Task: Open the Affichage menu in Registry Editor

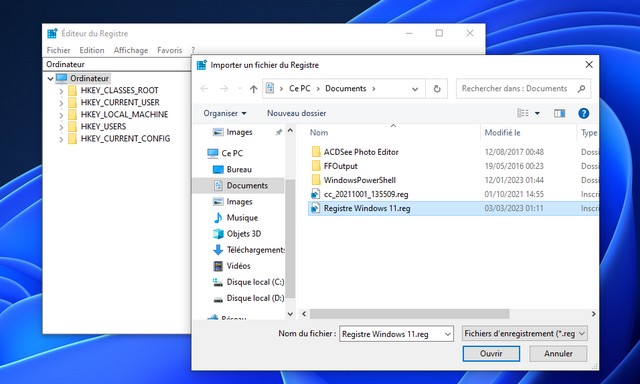Action: [x=131, y=50]
